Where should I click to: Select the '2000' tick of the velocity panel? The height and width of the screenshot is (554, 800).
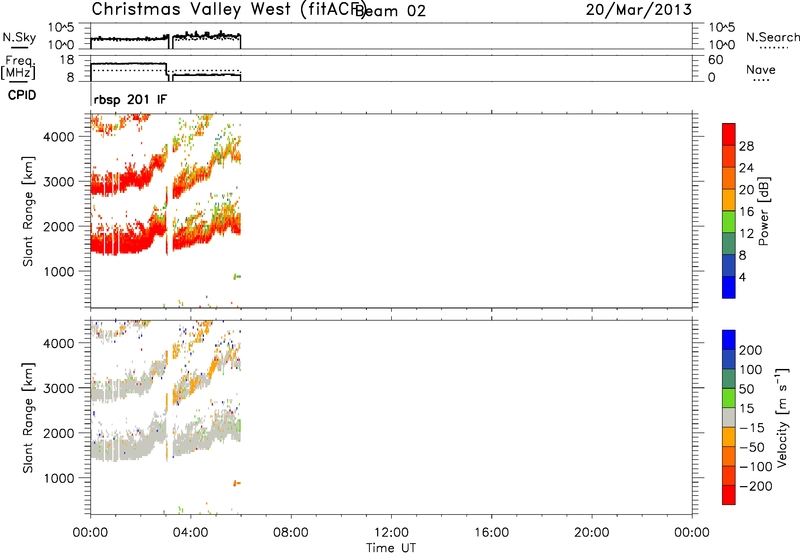click(x=59, y=433)
